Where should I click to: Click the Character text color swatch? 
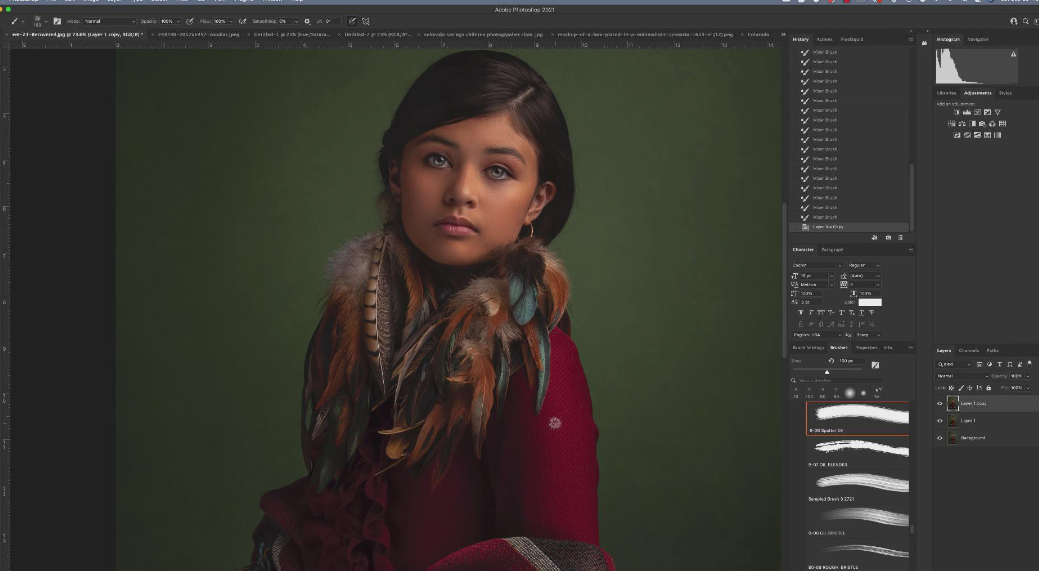tap(869, 302)
